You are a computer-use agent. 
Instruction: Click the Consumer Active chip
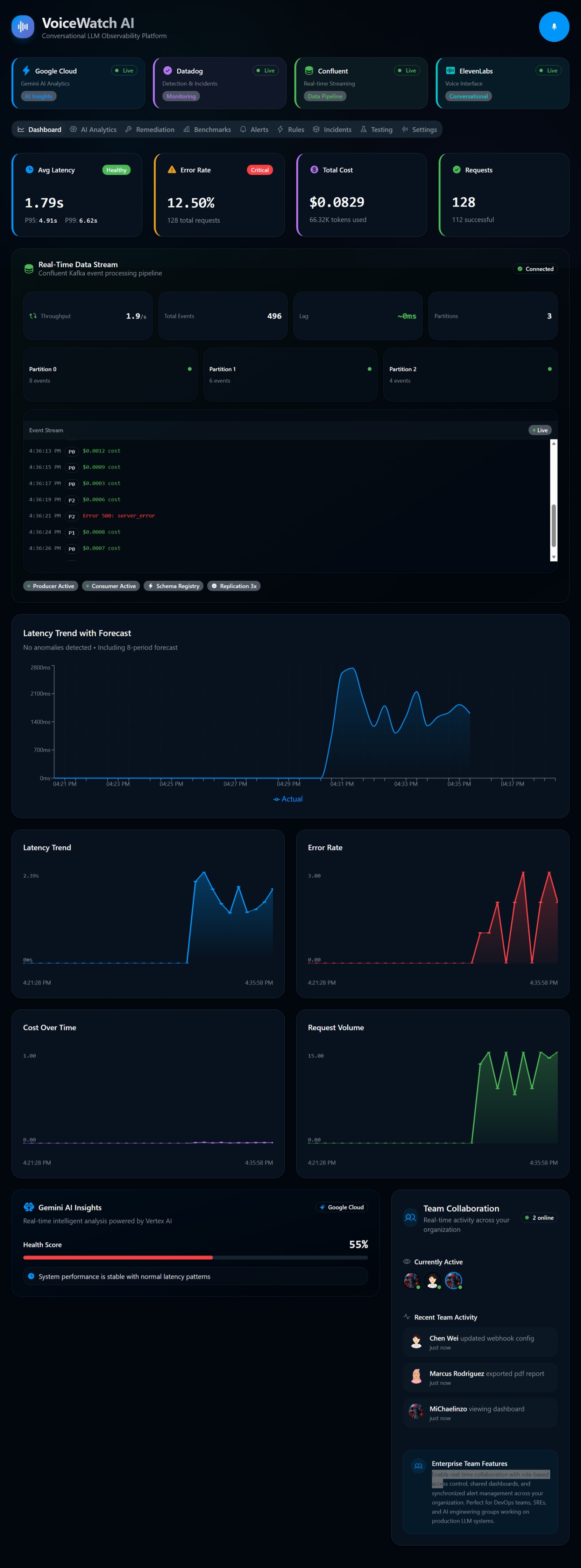click(x=111, y=586)
